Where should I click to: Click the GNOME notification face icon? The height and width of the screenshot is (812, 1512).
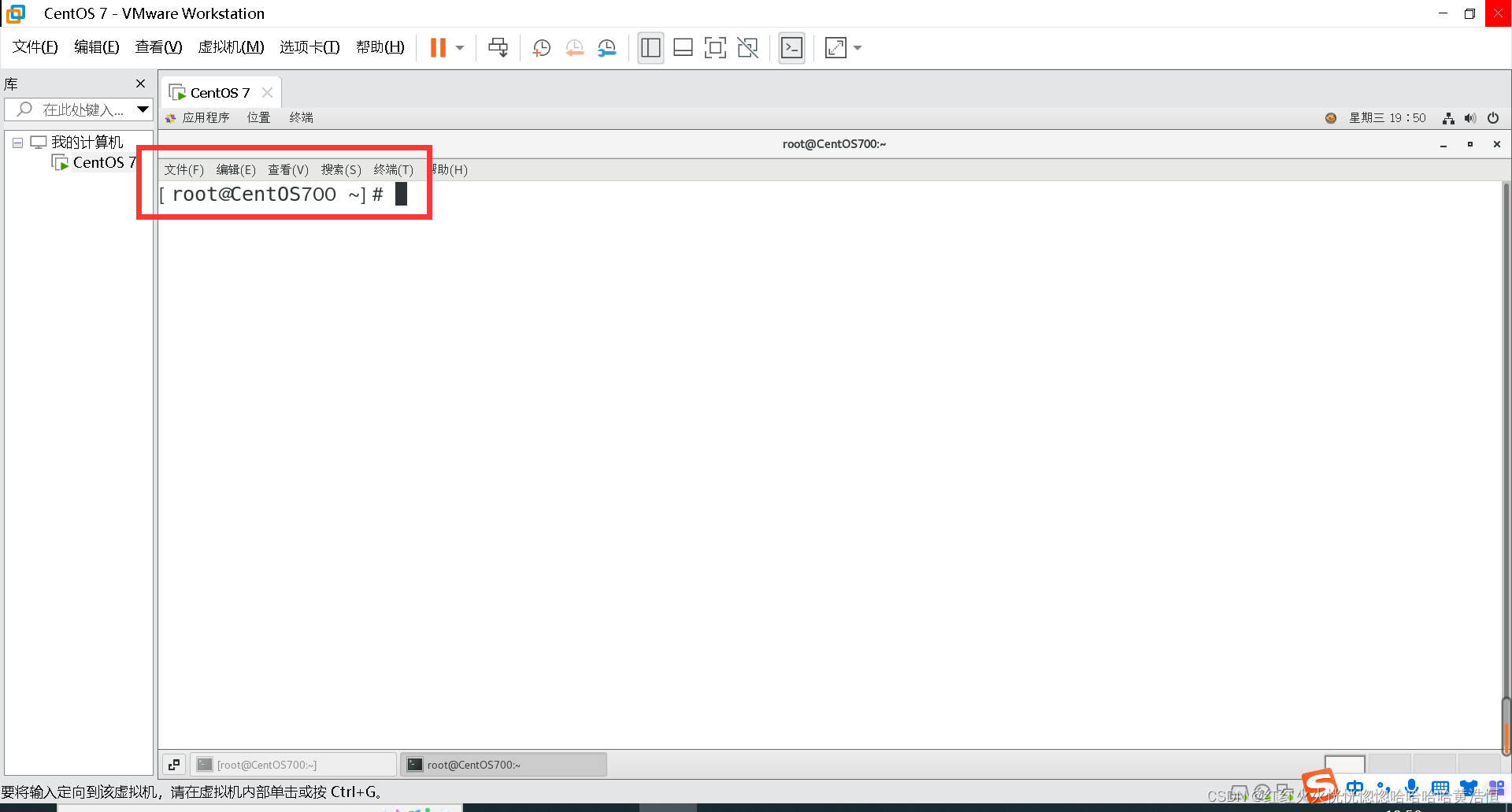click(1331, 118)
